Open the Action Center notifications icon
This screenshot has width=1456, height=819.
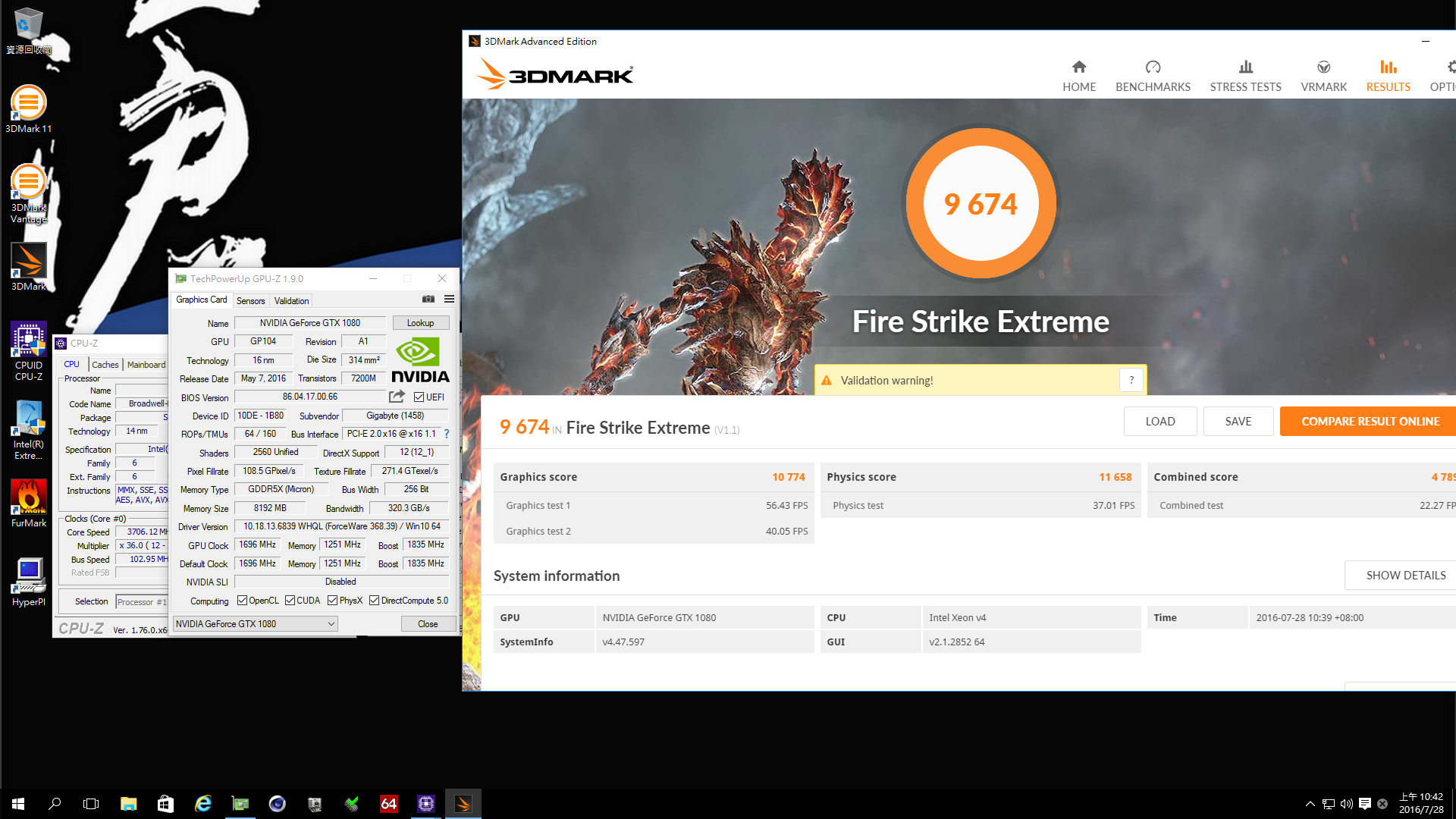tap(1364, 804)
